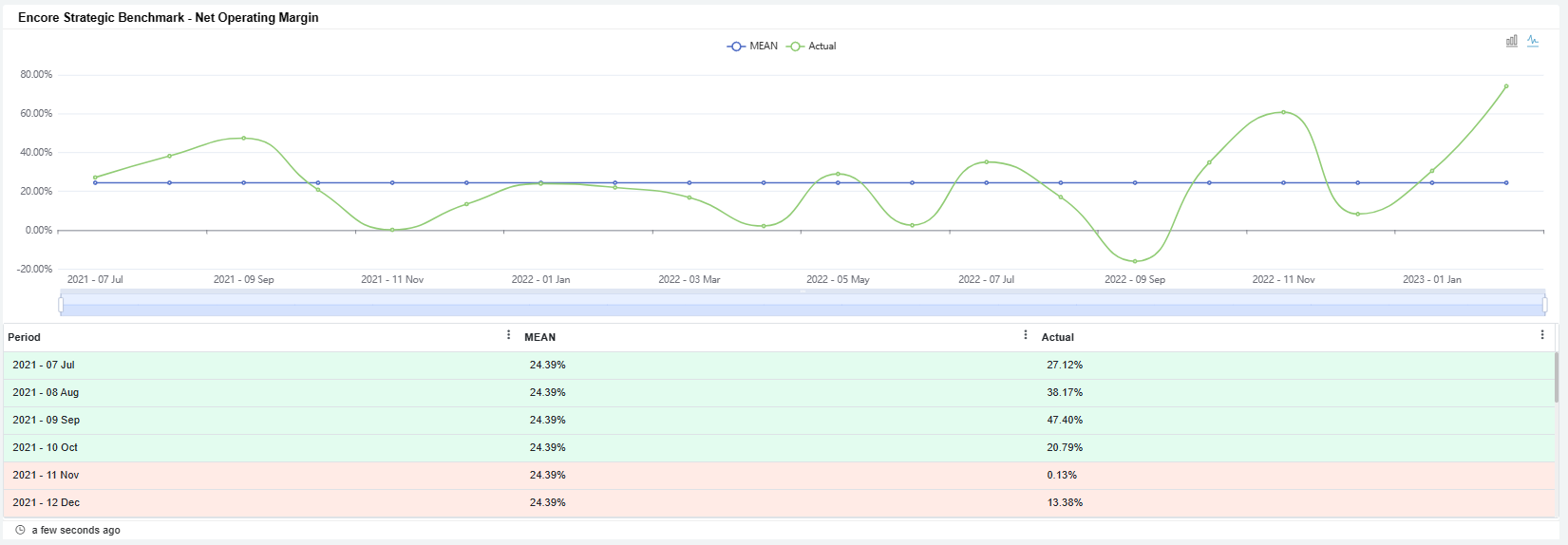The image size is (1568, 545).
Task: Open Period column options menu
Action: 508,335
